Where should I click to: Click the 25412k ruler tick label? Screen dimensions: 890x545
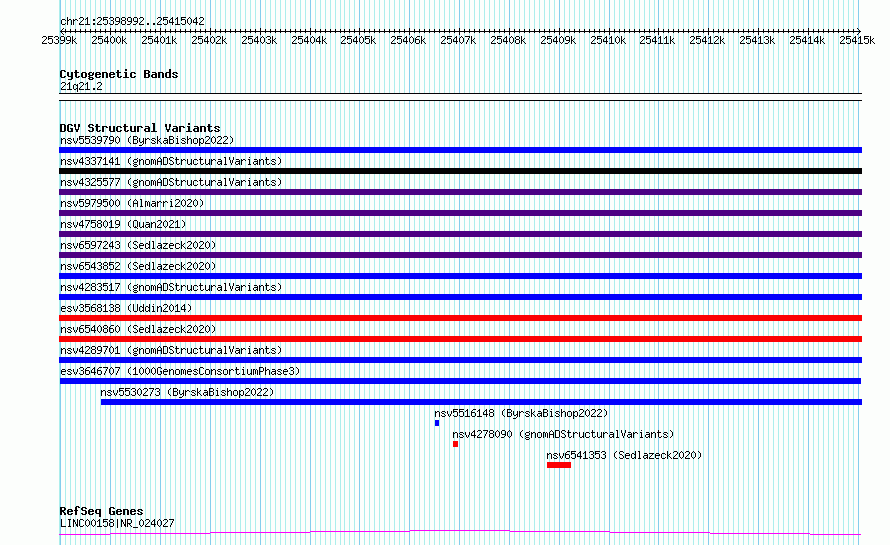coord(707,40)
